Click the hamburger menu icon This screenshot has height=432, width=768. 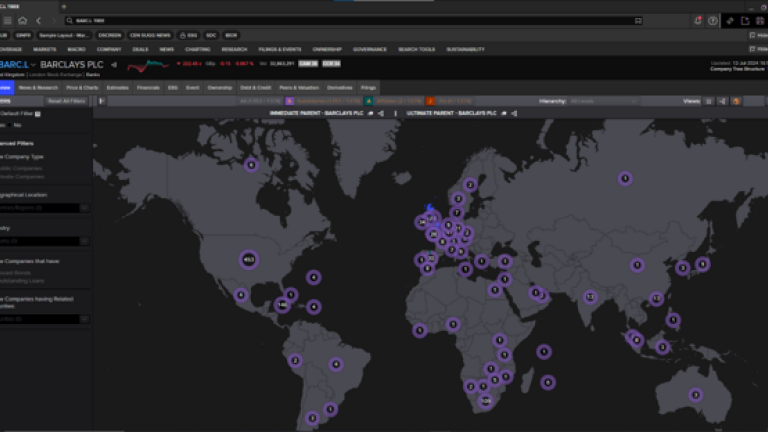pyautogui.click(x=6, y=20)
